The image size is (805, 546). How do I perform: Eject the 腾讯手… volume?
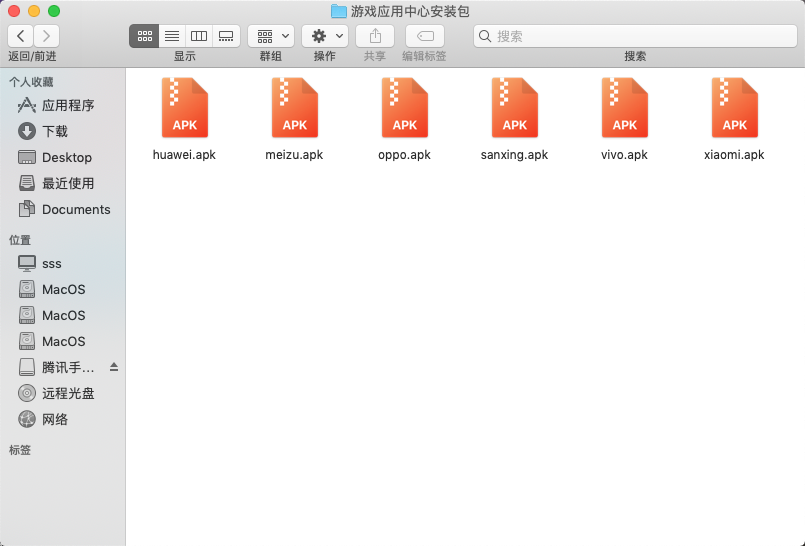pos(114,367)
